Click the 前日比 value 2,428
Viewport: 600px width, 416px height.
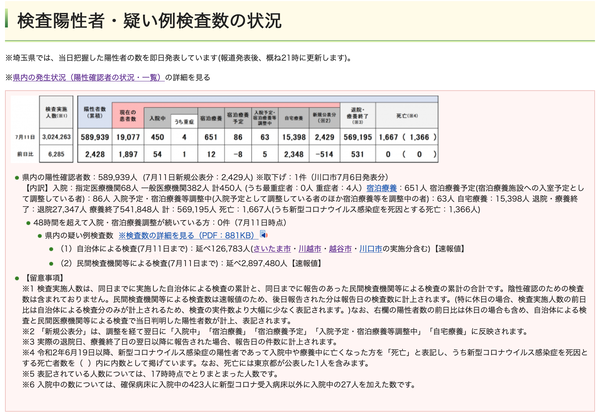[x=95, y=154]
